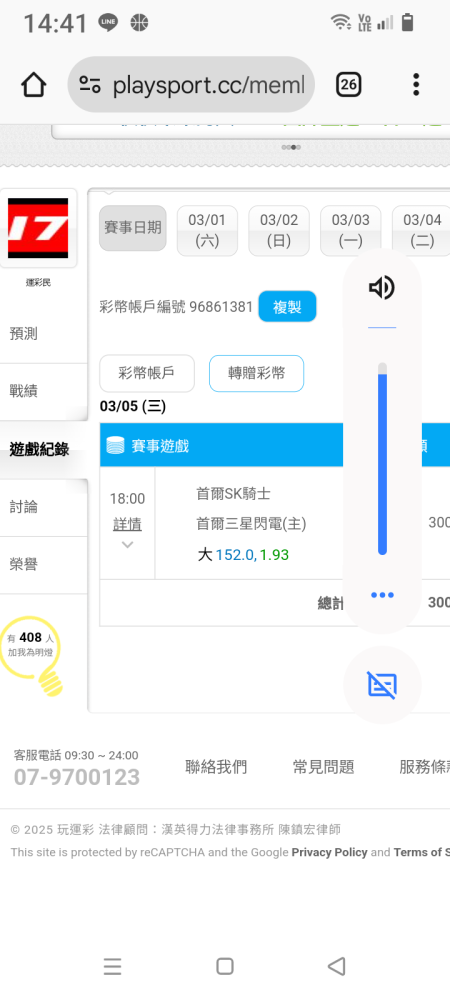Open the tab switcher showing 26 tabs
The height and width of the screenshot is (1000, 450).
point(349,84)
